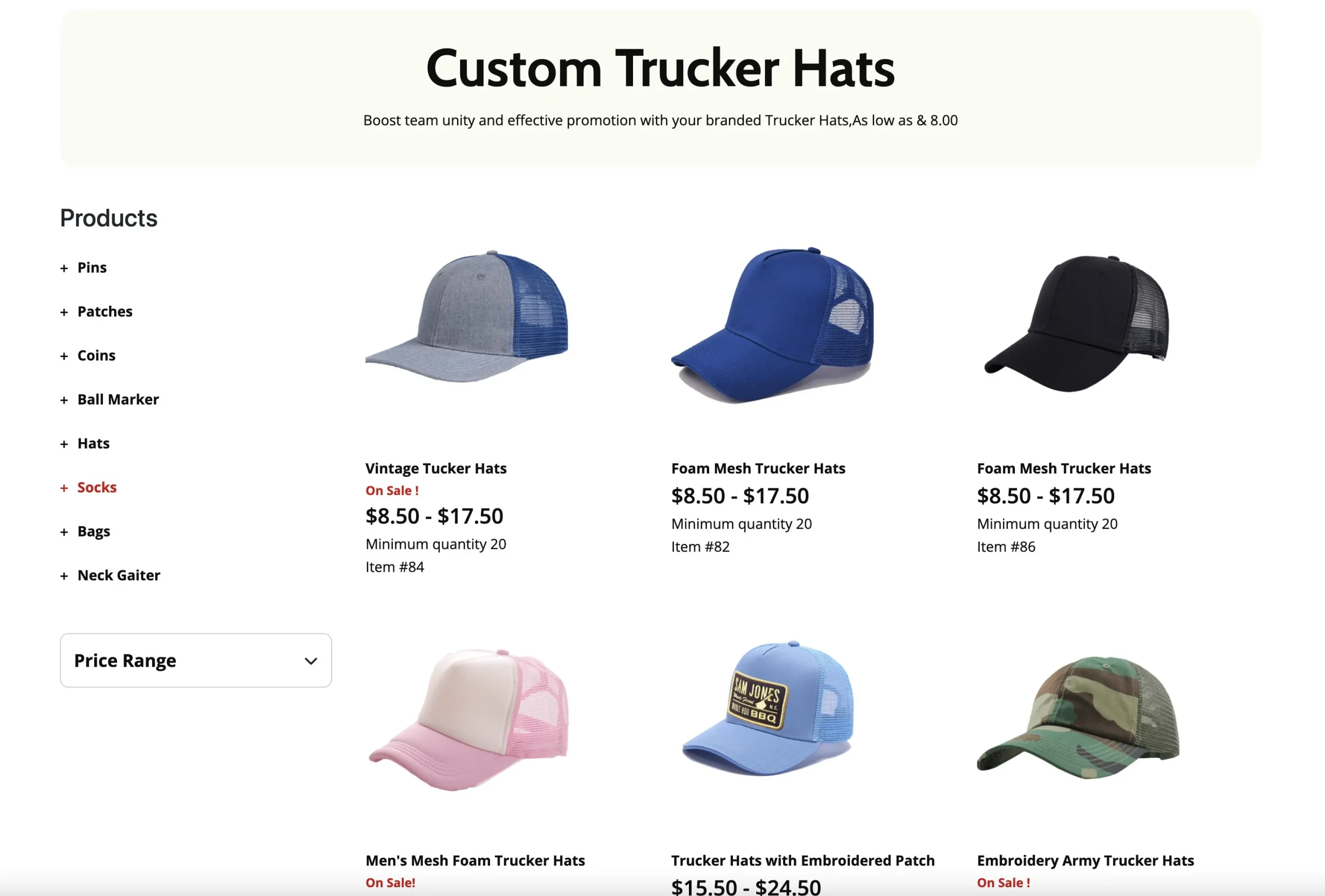Expand the Coins category plus icon
The height and width of the screenshot is (896, 1325).
coord(64,356)
